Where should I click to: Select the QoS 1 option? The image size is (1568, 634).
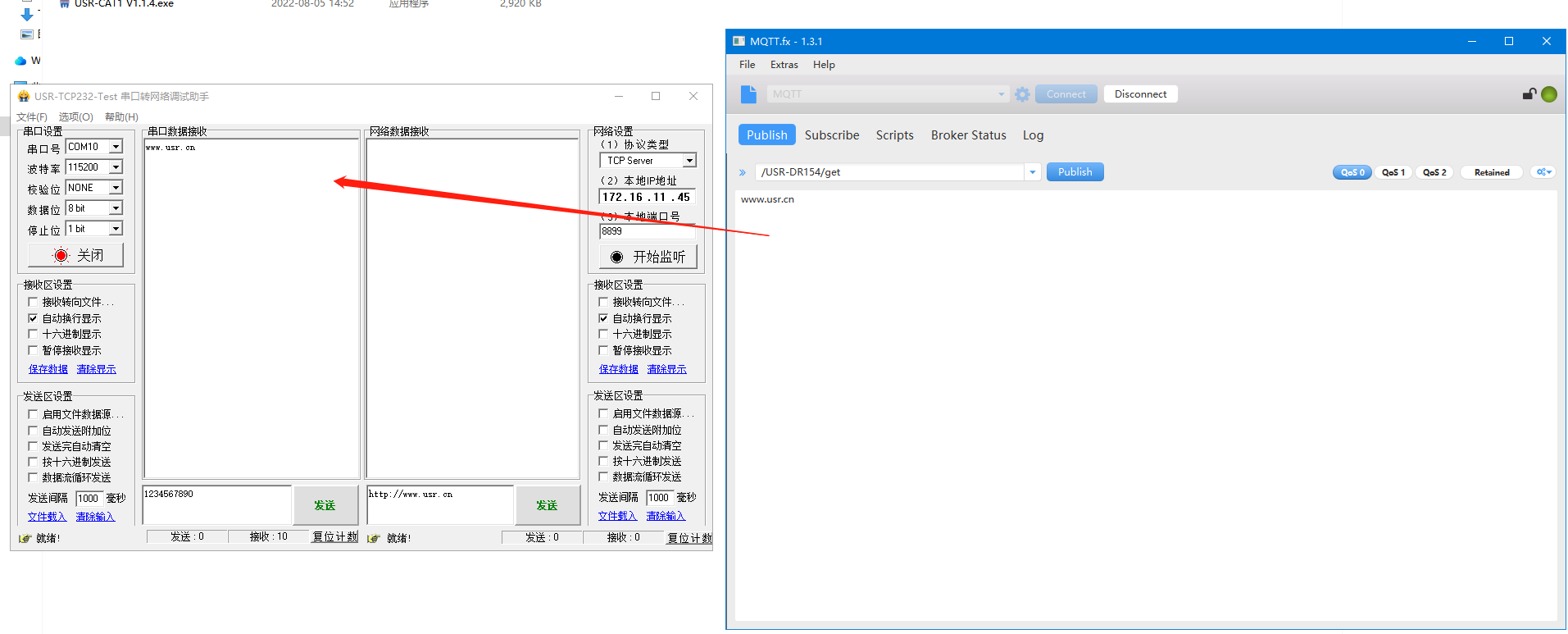pyautogui.click(x=1393, y=172)
